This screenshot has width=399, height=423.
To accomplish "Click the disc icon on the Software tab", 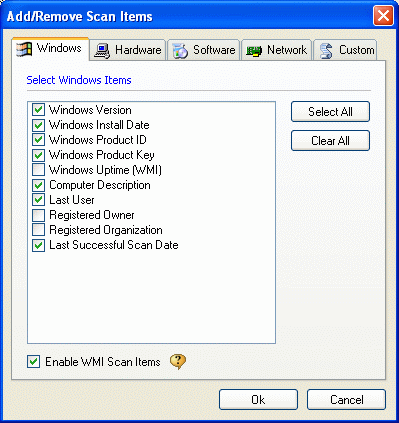I will [180, 51].
